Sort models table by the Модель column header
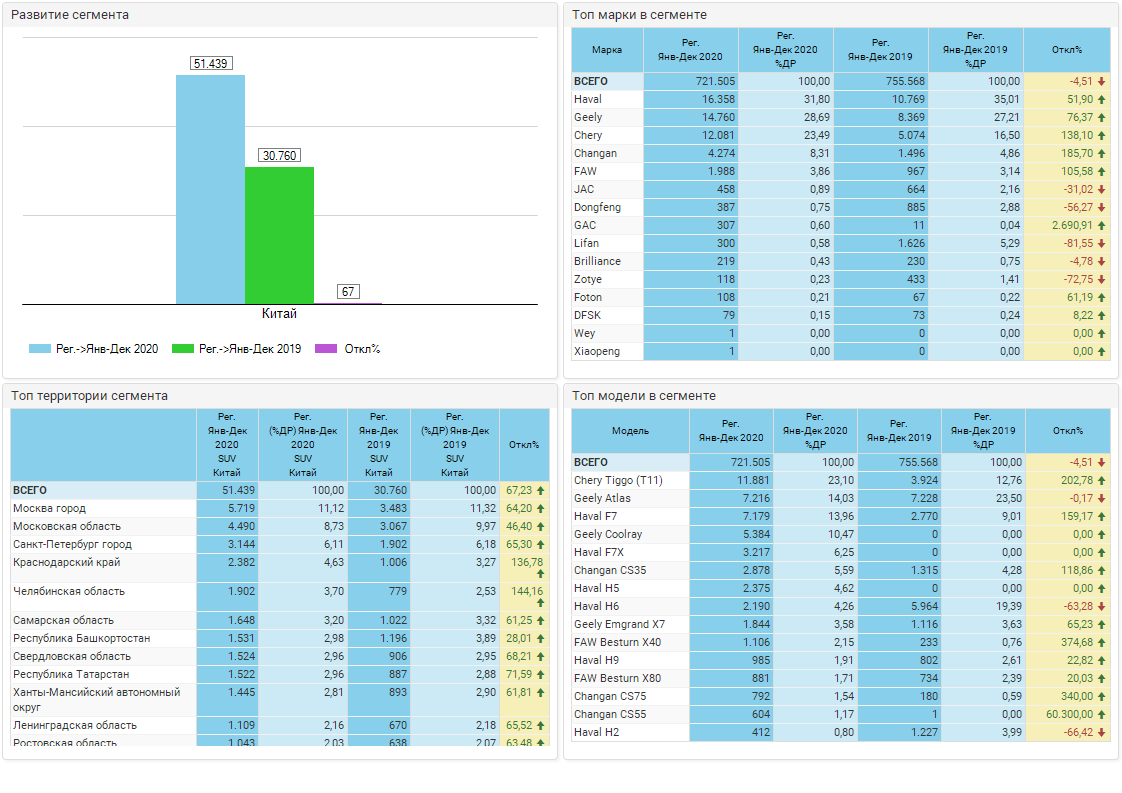Image resolution: width=1122 pixels, height=793 pixels. [630, 431]
